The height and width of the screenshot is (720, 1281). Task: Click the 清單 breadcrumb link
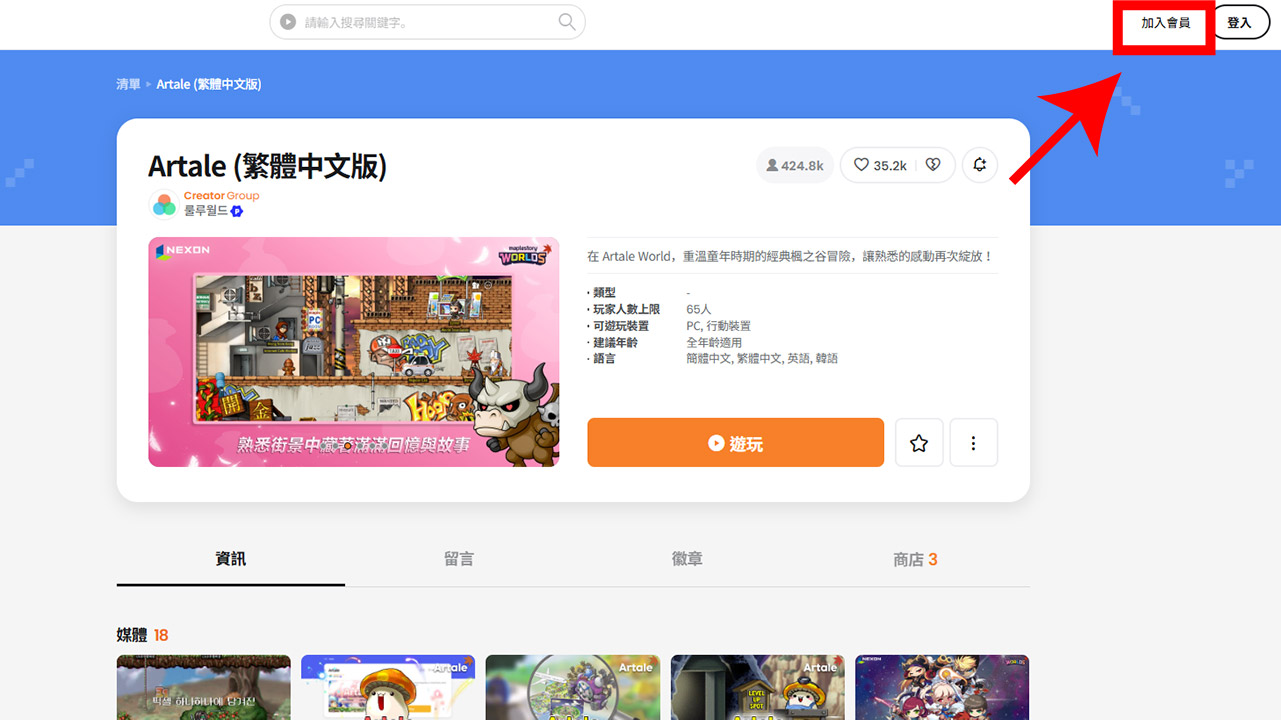point(128,84)
